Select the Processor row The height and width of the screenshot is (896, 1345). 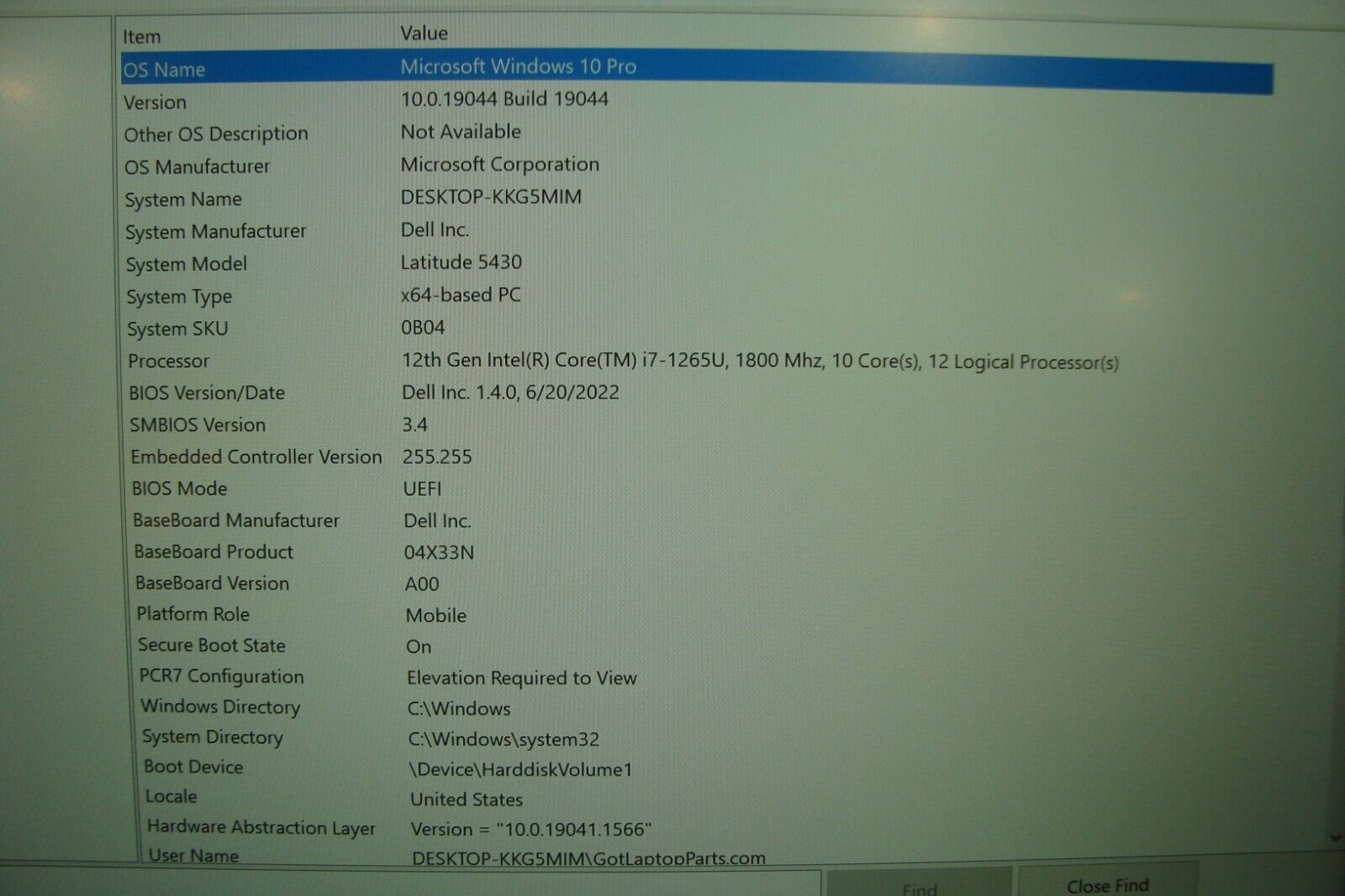[696, 361]
